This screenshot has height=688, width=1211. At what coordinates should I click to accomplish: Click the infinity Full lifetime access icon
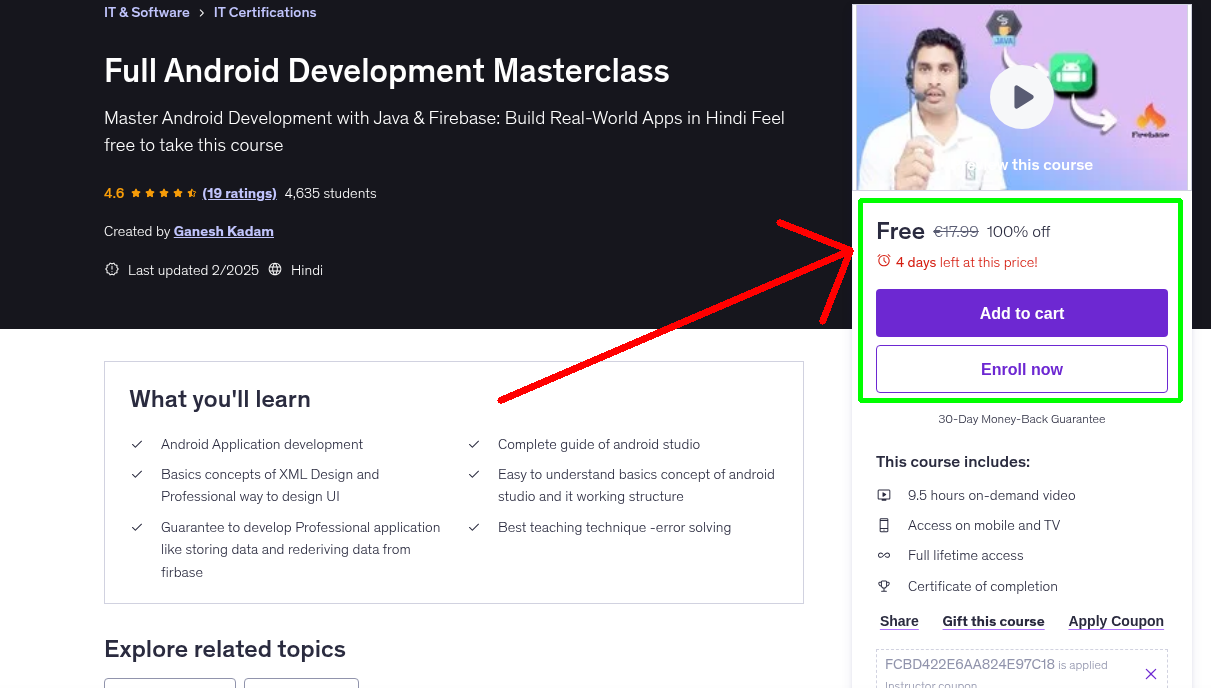coord(884,555)
